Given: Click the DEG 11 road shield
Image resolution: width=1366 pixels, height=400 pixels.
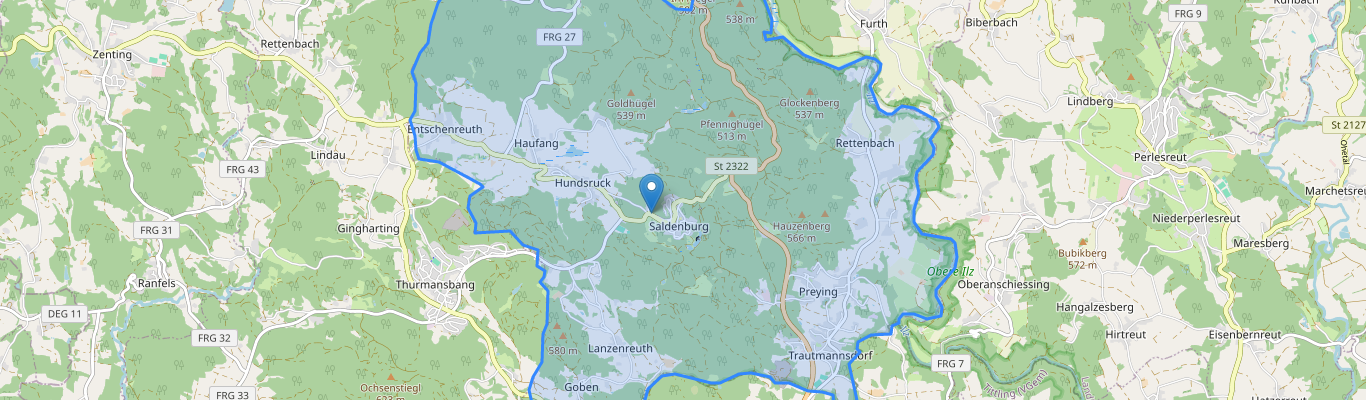Looking at the screenshot, I should pos(64,314).
